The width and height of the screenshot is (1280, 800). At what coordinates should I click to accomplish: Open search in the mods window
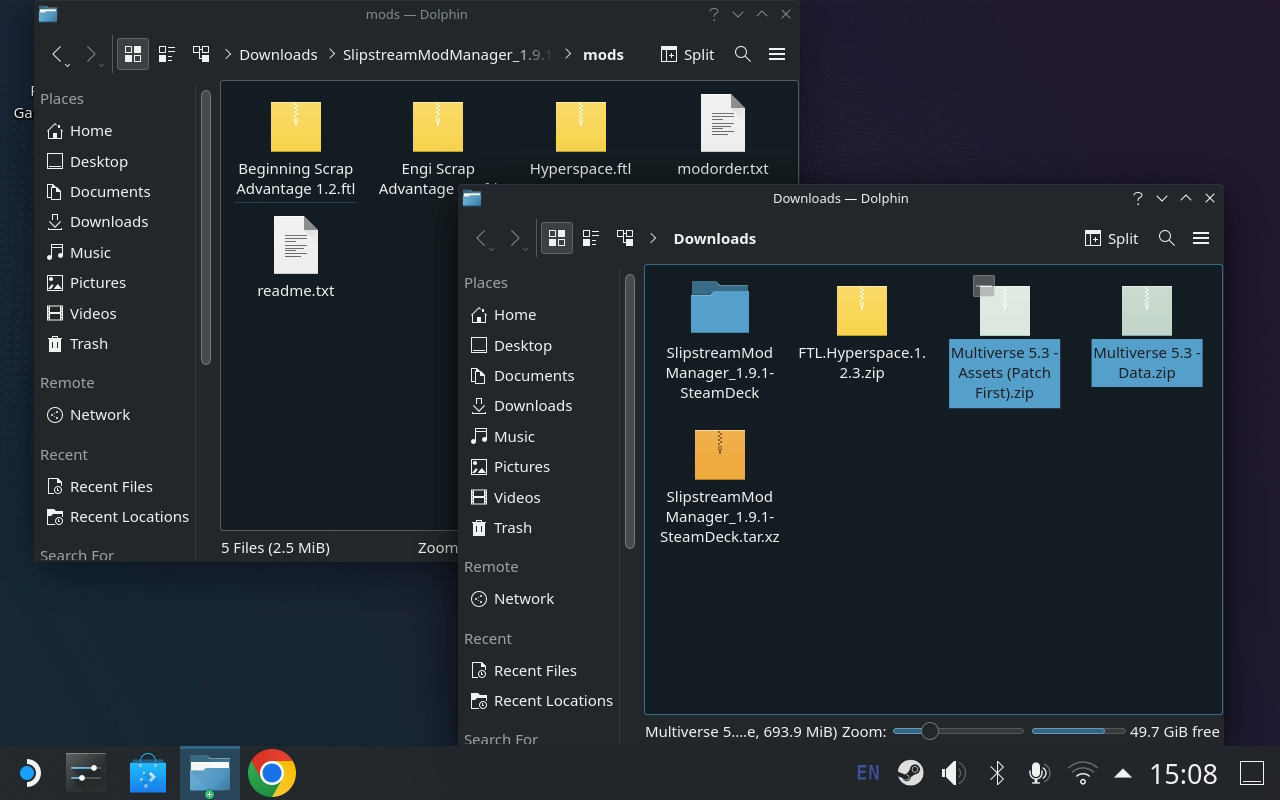pos(742,54)
